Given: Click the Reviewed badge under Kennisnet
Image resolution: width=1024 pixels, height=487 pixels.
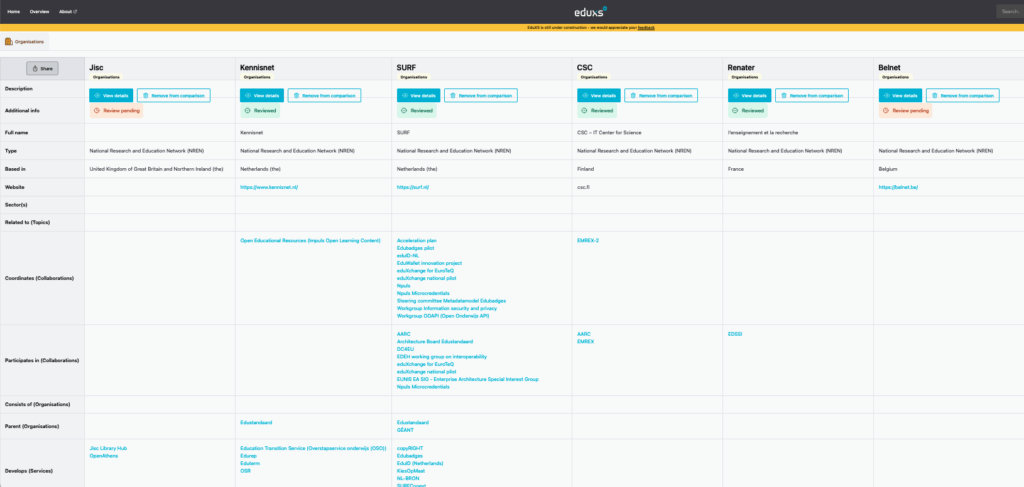Looking at the screenshot, I should [x=260, y=111].
